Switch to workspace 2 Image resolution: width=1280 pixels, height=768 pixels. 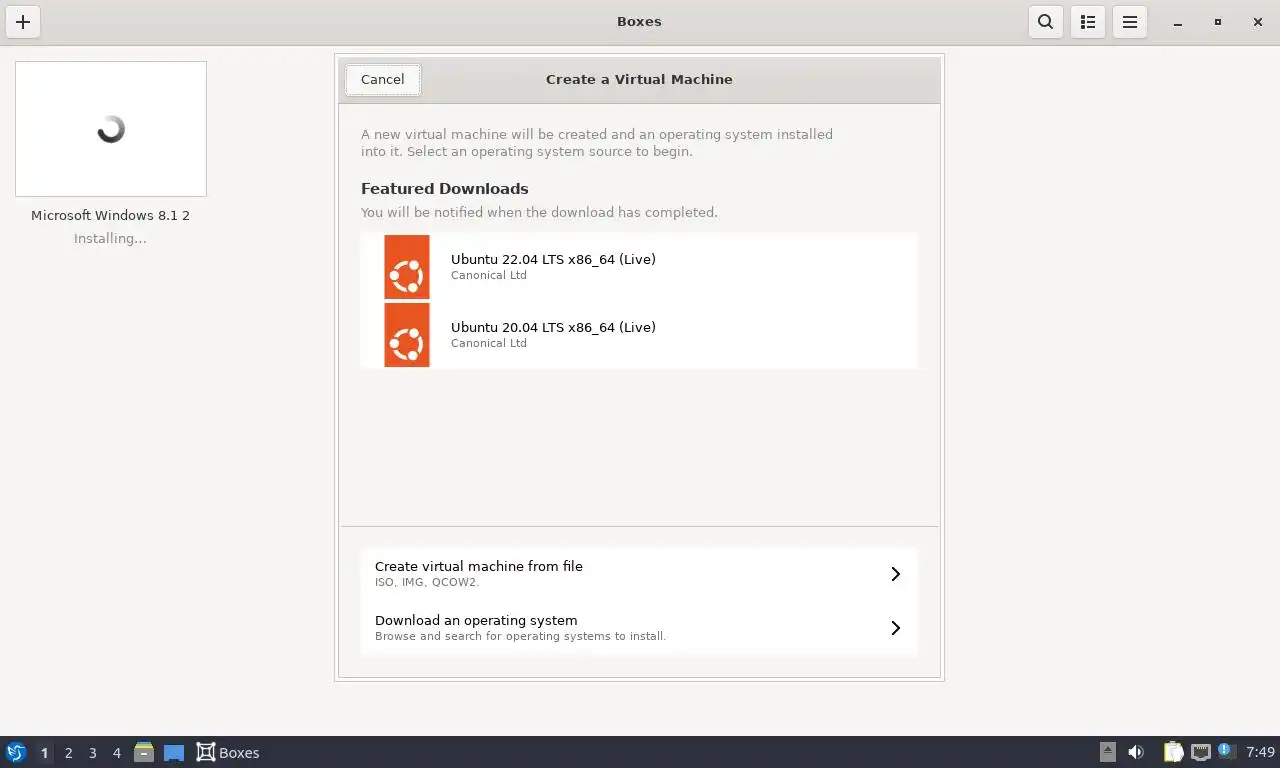[x=69, y=753]
